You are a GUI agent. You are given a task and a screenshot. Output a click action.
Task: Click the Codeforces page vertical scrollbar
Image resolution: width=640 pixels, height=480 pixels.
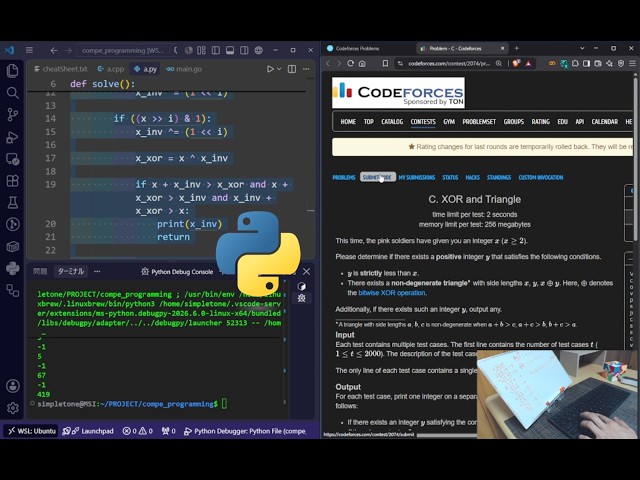click(x=636, y=157)
